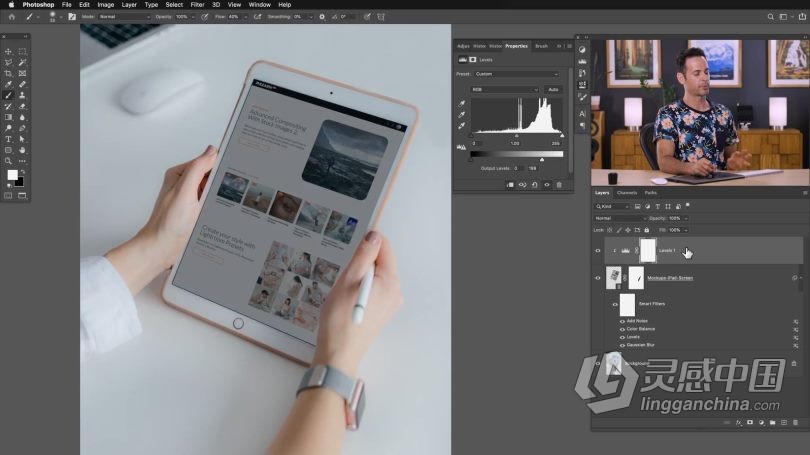Image resolution: width=810 pixels, height=455 pixels.
Task: Click the midtone input level slider
Action: click(x=517, y=136)
